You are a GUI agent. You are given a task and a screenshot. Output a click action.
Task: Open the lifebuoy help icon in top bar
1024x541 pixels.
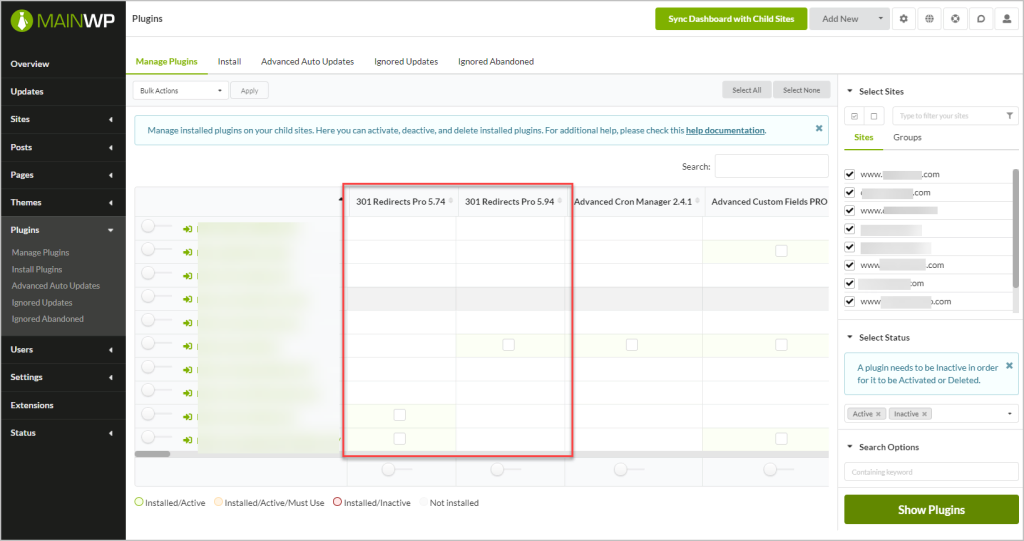pos(955,19)
